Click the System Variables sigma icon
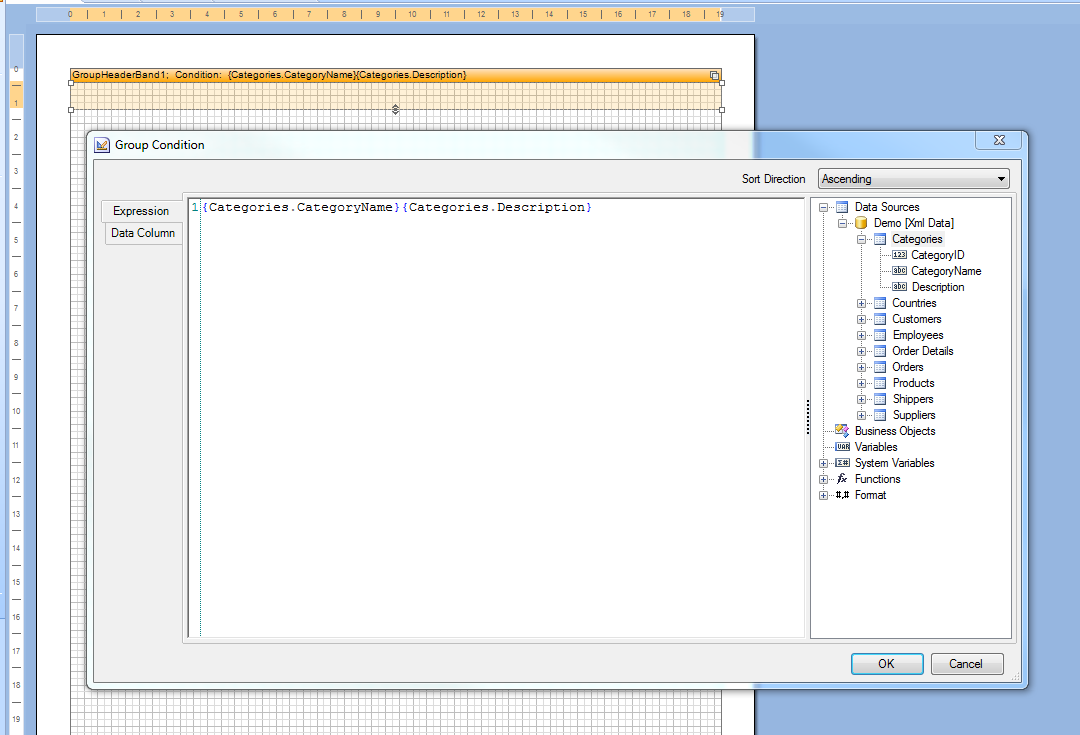 (x=842, y=463)
